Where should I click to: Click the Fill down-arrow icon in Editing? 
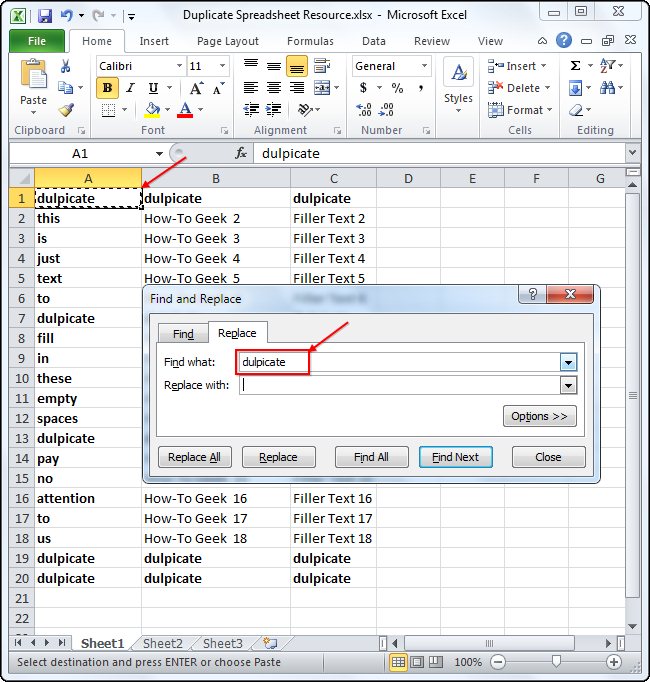(x=575, y=88)
